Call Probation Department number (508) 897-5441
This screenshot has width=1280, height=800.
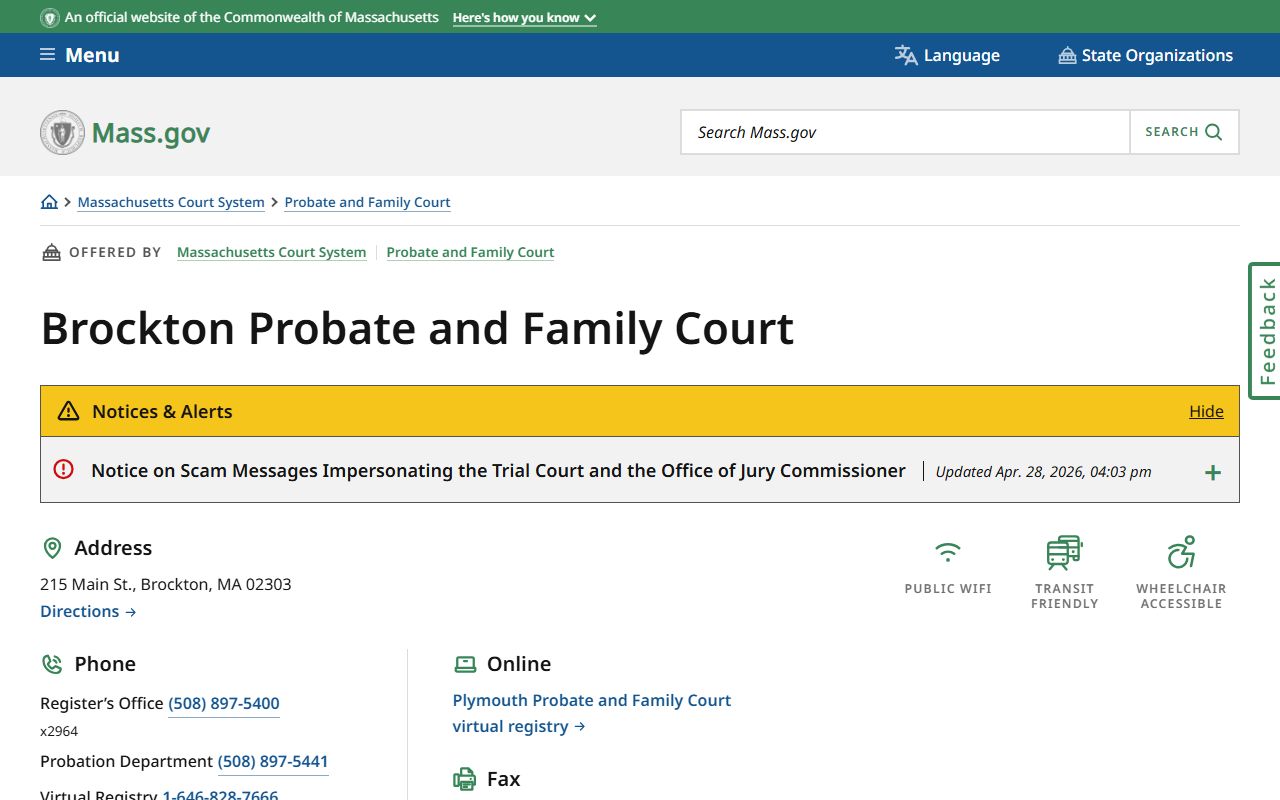tap(273, 761)
